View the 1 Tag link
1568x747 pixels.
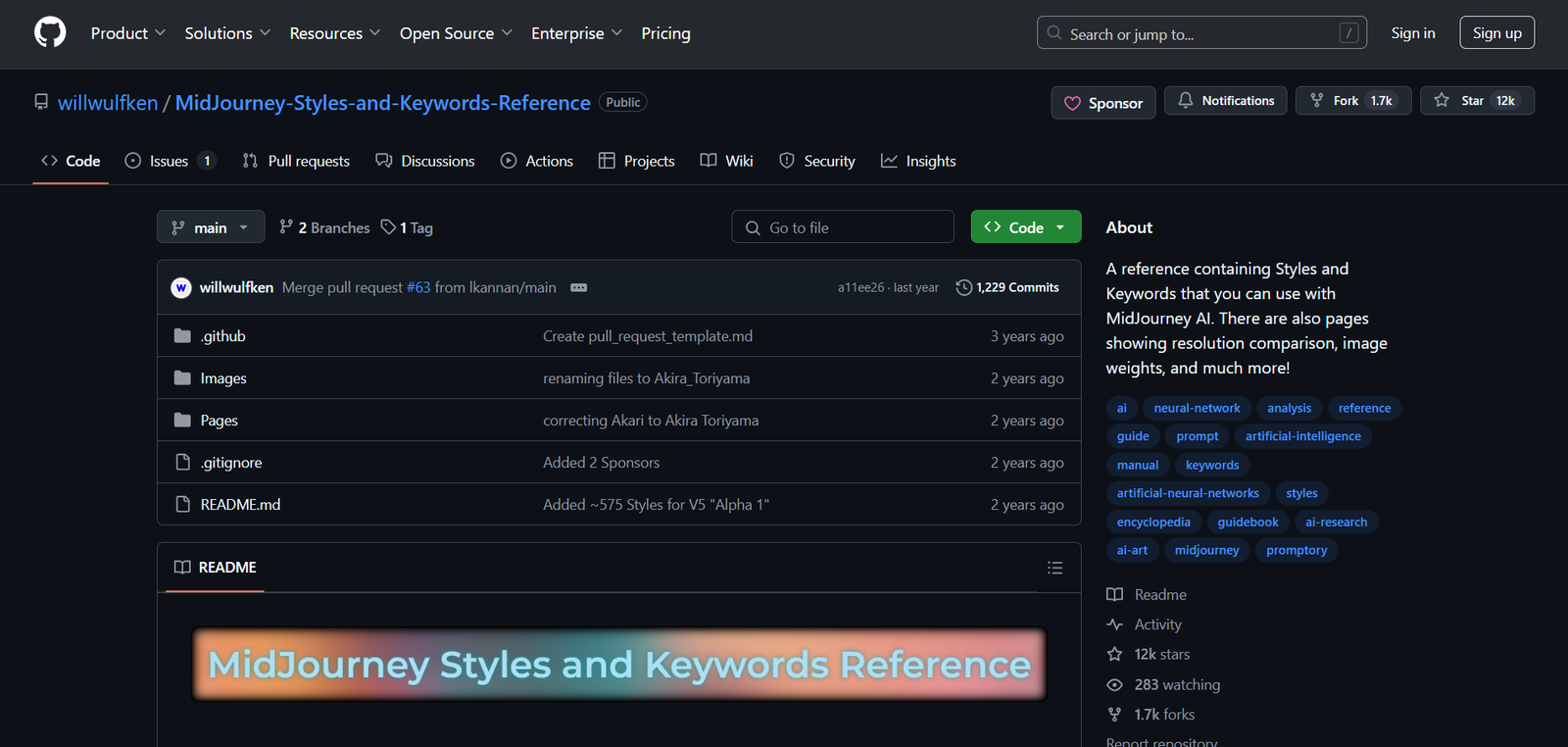(x=407, y=227)
